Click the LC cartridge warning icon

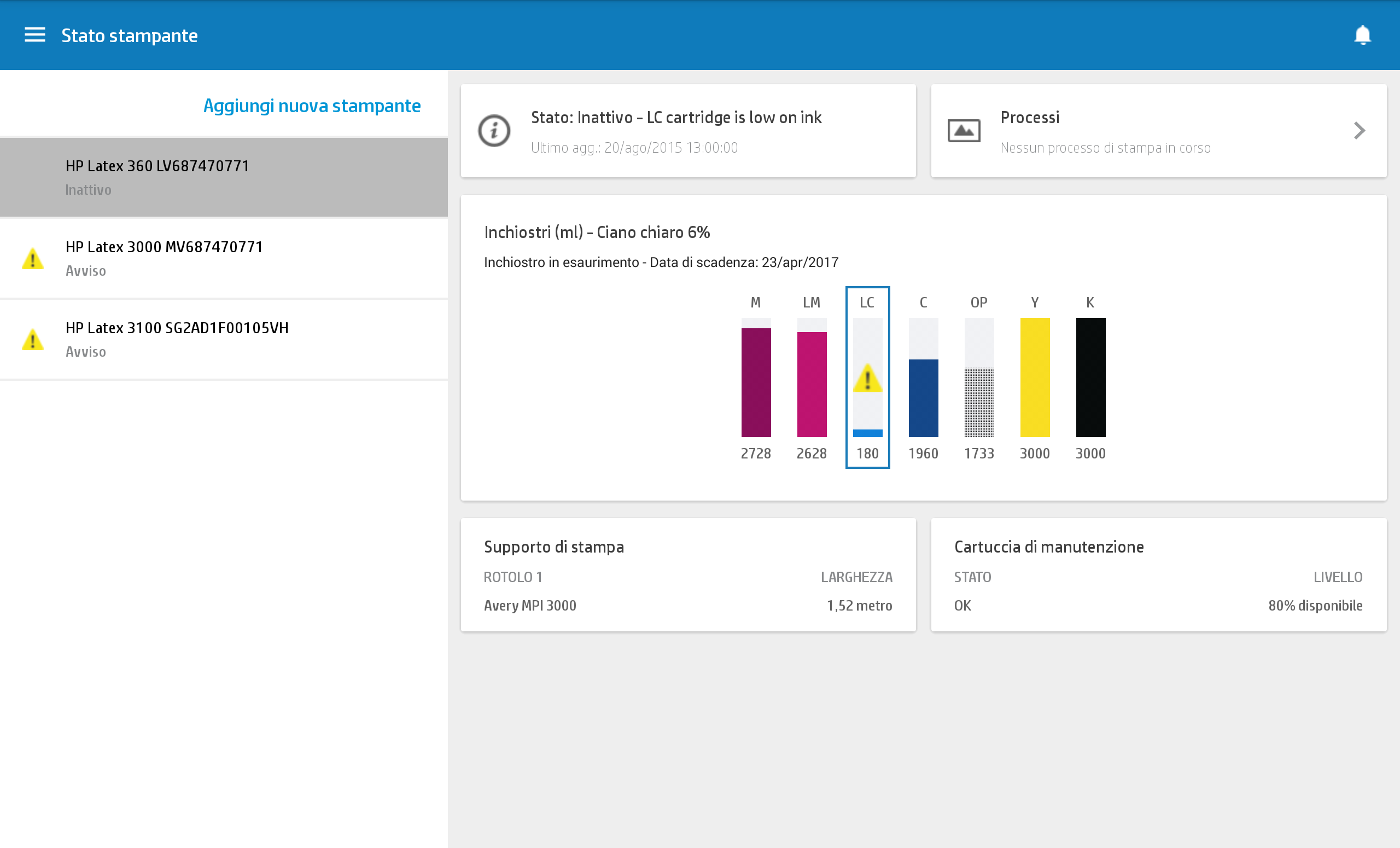click(867, 379)
